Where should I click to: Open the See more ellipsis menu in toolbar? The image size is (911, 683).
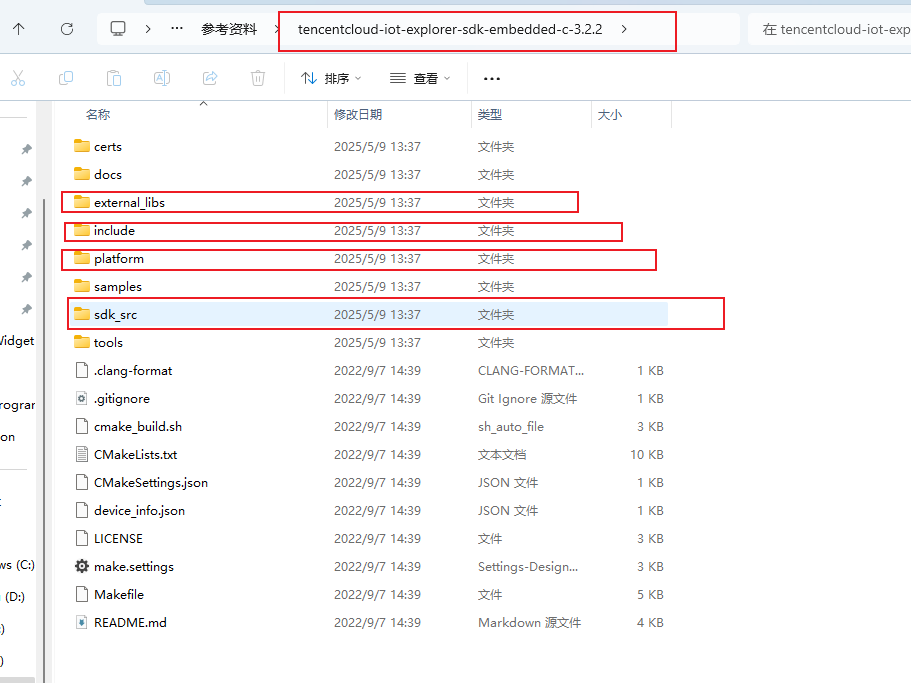[x=492, y=78]
